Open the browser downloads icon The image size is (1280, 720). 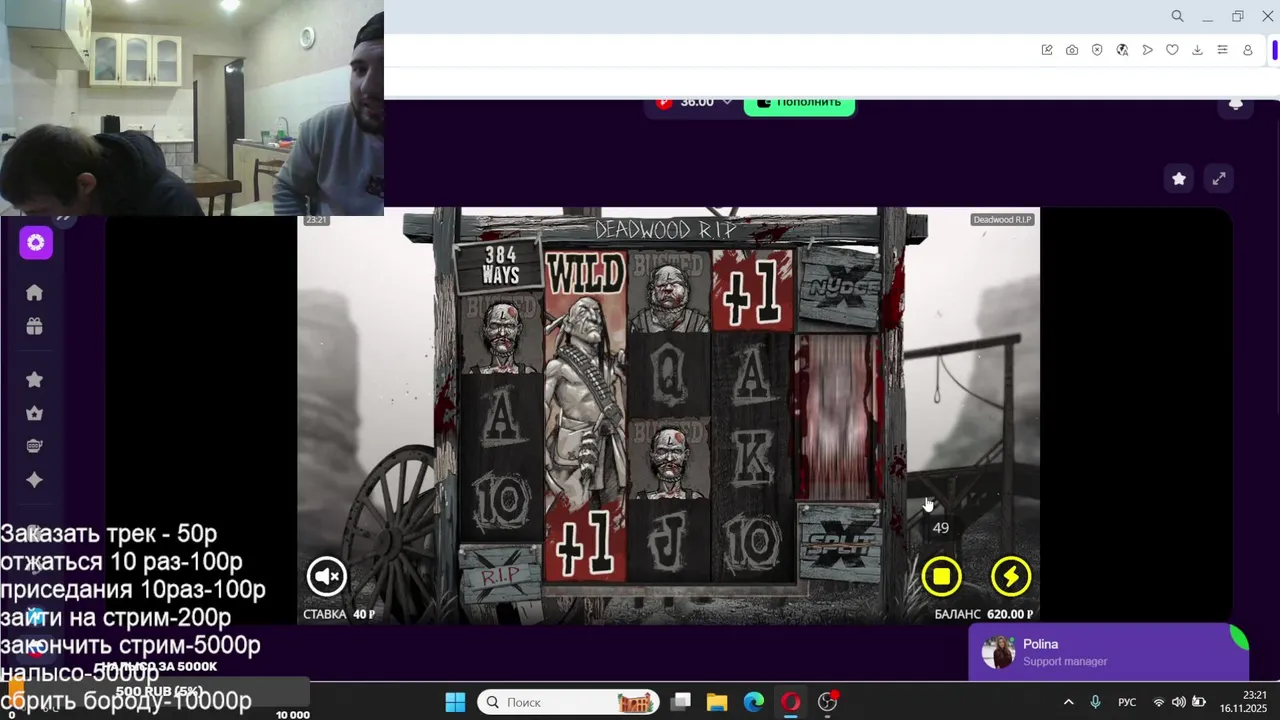(1197, 50)
